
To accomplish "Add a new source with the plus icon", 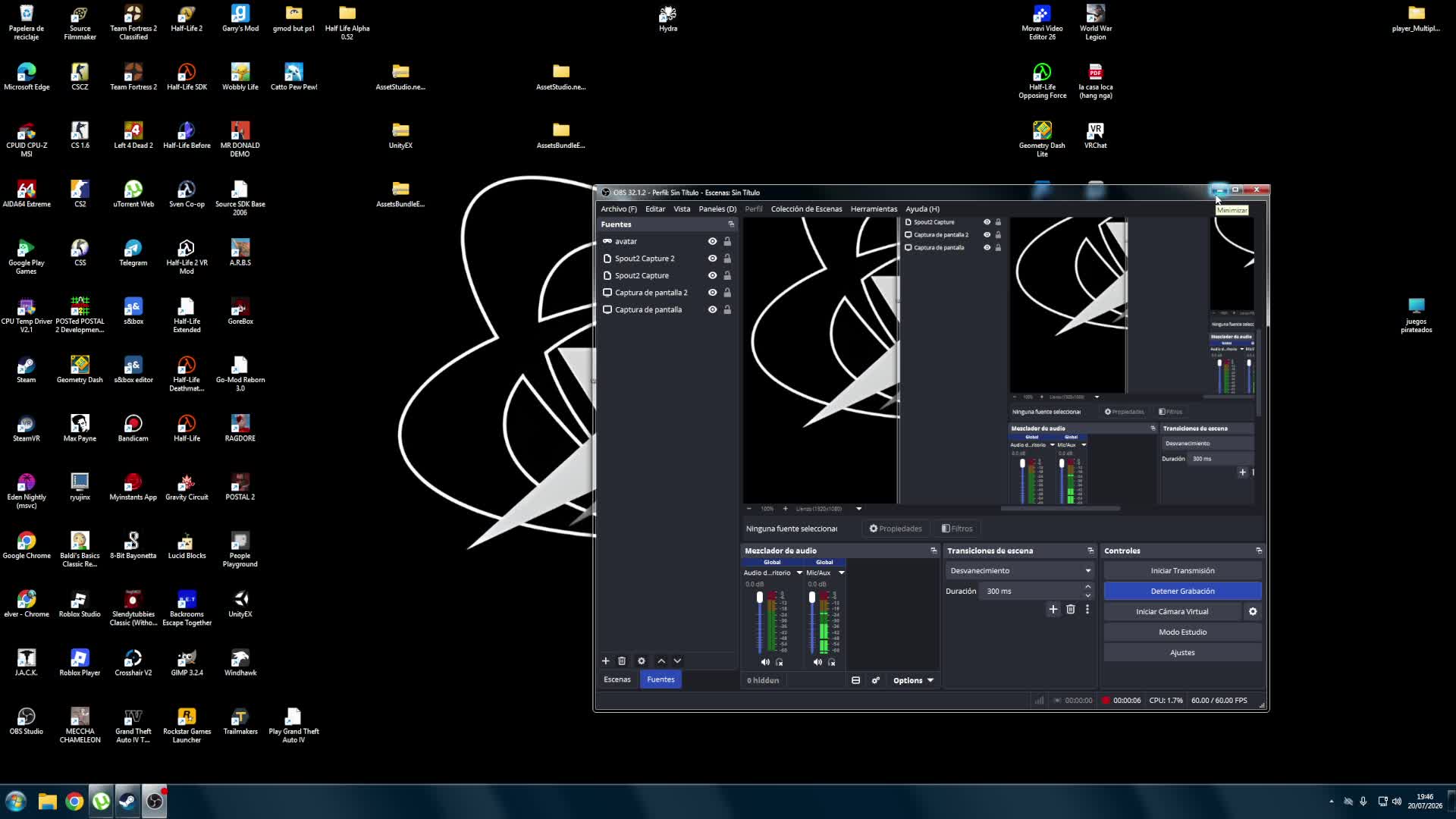I will click(x=605, y=661).
